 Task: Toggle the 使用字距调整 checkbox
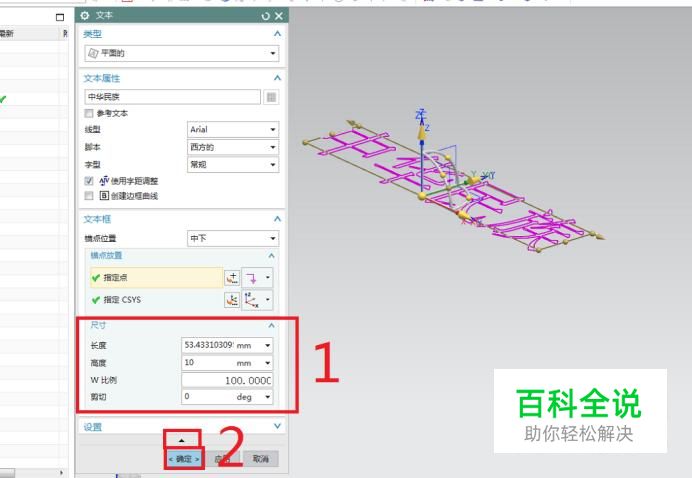click(89, 181)
